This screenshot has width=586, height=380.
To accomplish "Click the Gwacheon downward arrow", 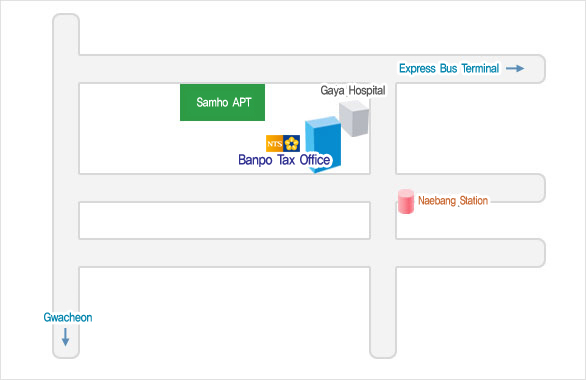I will click(65, 337).
